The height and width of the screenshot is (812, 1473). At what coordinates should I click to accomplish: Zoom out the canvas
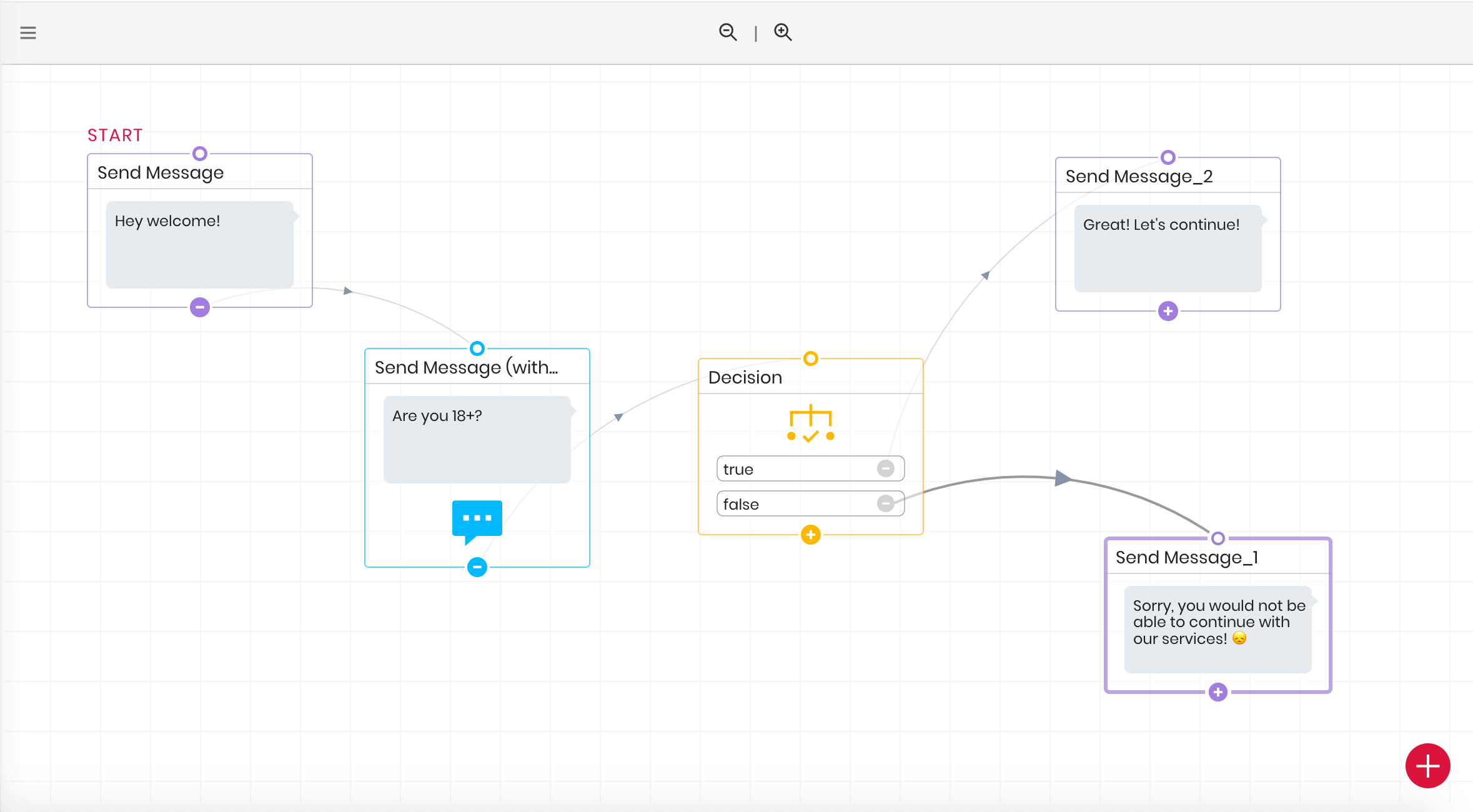tap(728, 32)
